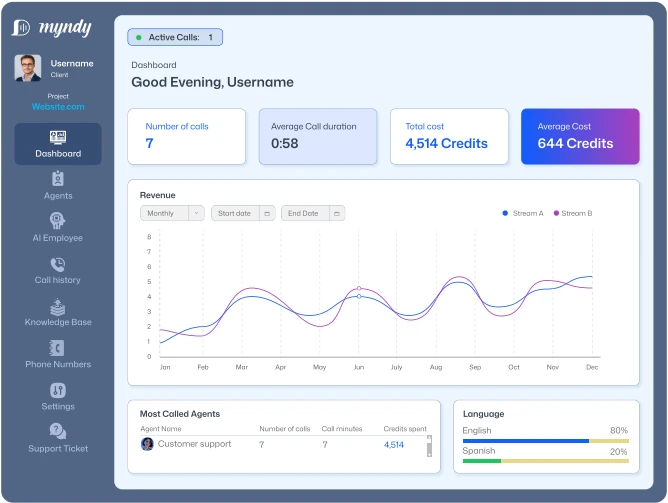This screenshot has height=503, width=668.
Task: Click the Settings sliders icon
Action: tap(58, 390)
